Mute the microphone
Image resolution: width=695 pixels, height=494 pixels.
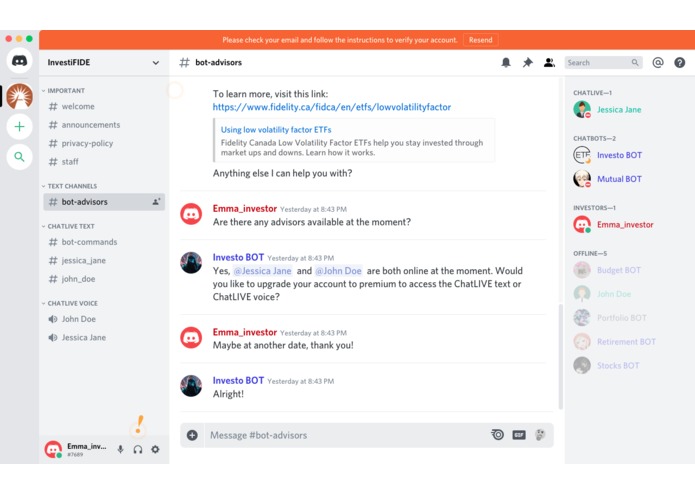(x=121, y=449)
